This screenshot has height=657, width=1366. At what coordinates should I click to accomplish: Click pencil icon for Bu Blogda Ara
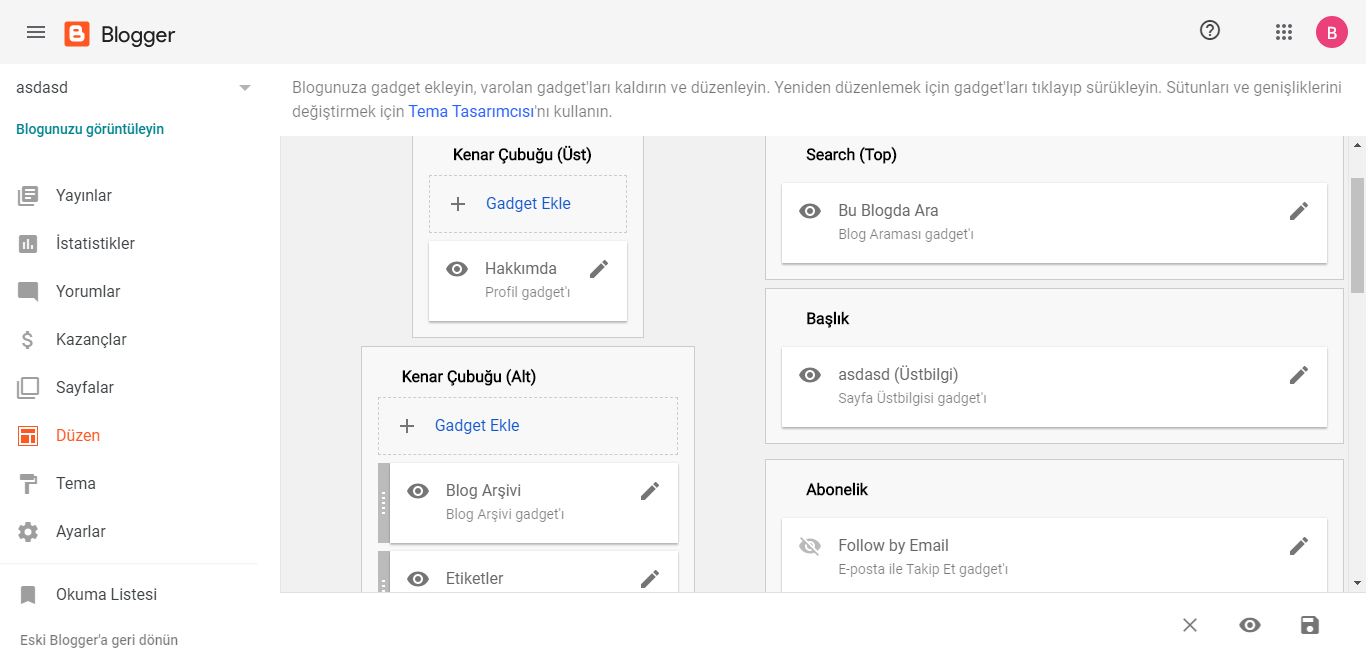(x=1299, y=211)
